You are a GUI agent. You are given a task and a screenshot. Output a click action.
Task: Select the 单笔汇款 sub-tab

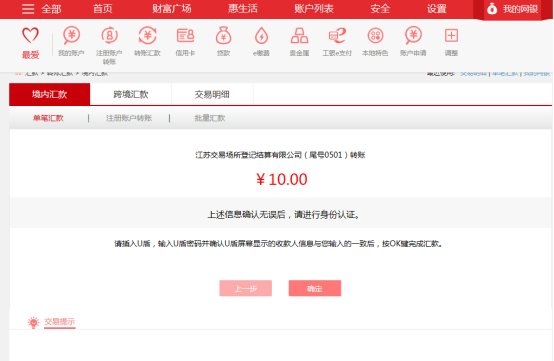tap(48, 118)
